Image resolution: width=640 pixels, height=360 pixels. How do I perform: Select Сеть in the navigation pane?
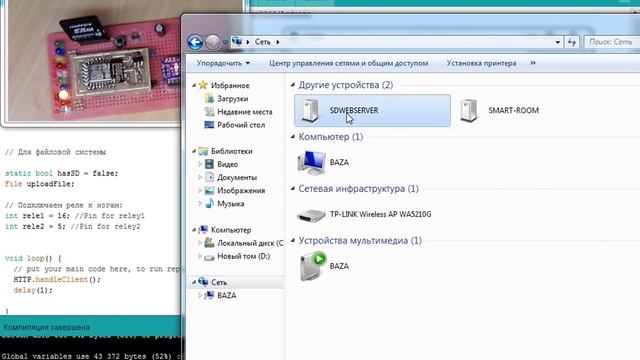pos(219,282)
